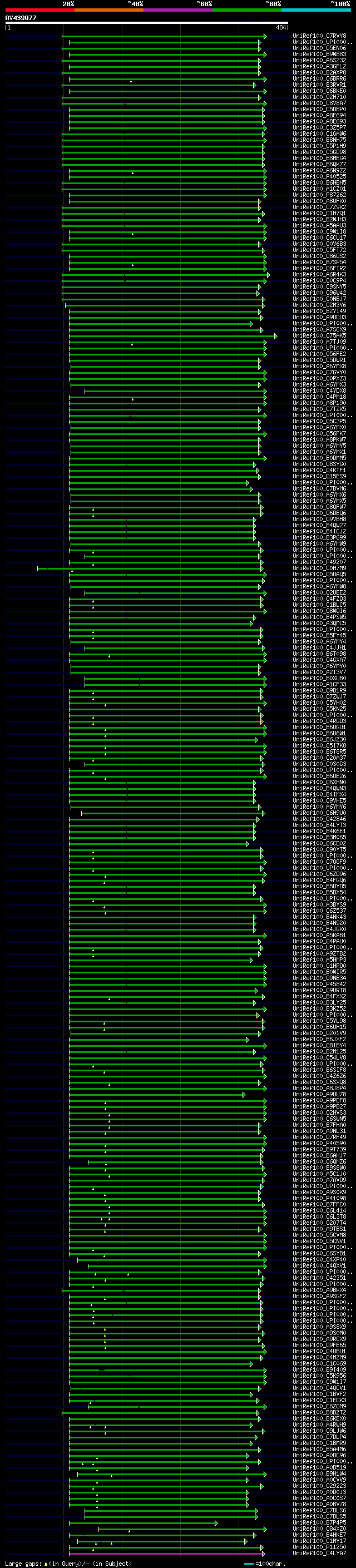Click the green ~80% identity color bar
The height and width of the screenshot is (1568, 356).
point(247,10)
